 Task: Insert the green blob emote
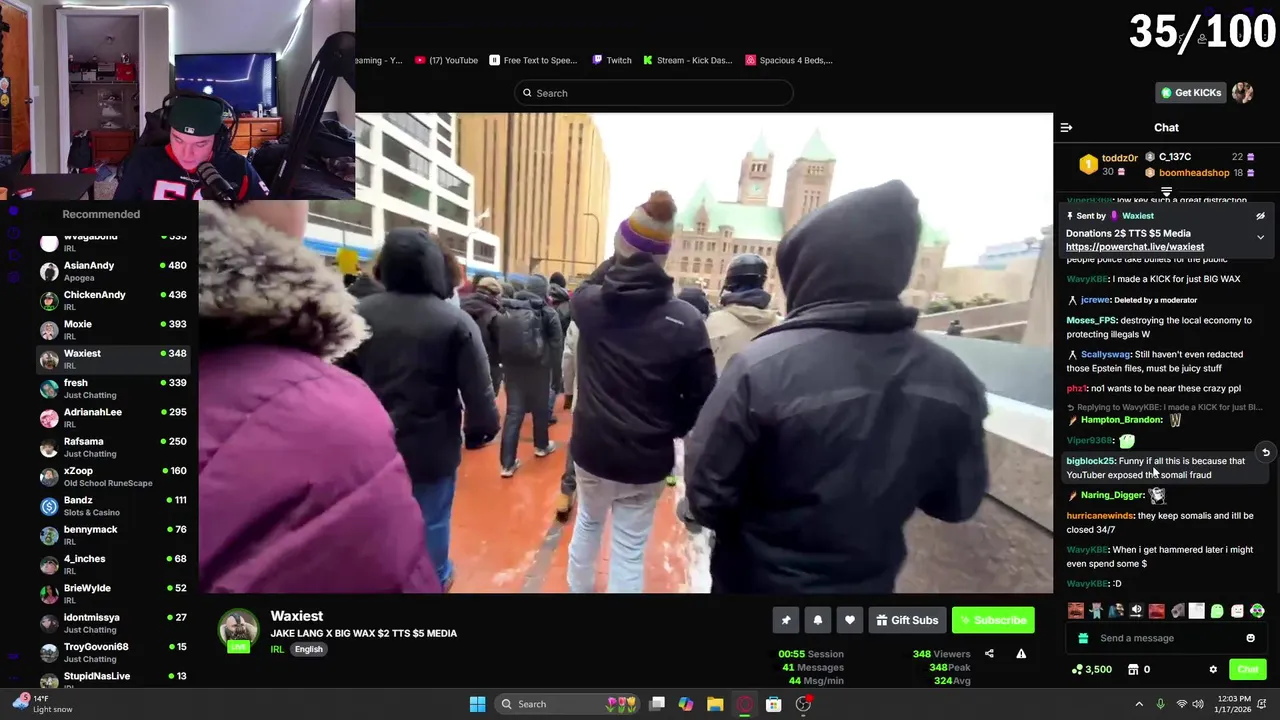coord(1217,611)
